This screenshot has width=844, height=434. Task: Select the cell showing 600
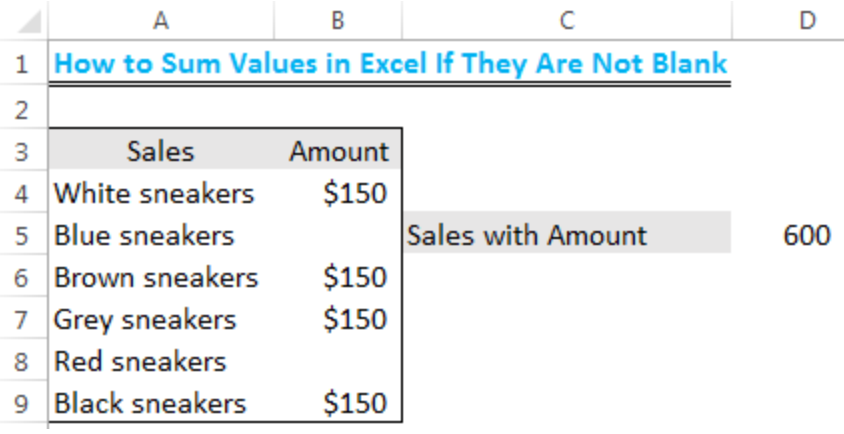pos(806,236)
